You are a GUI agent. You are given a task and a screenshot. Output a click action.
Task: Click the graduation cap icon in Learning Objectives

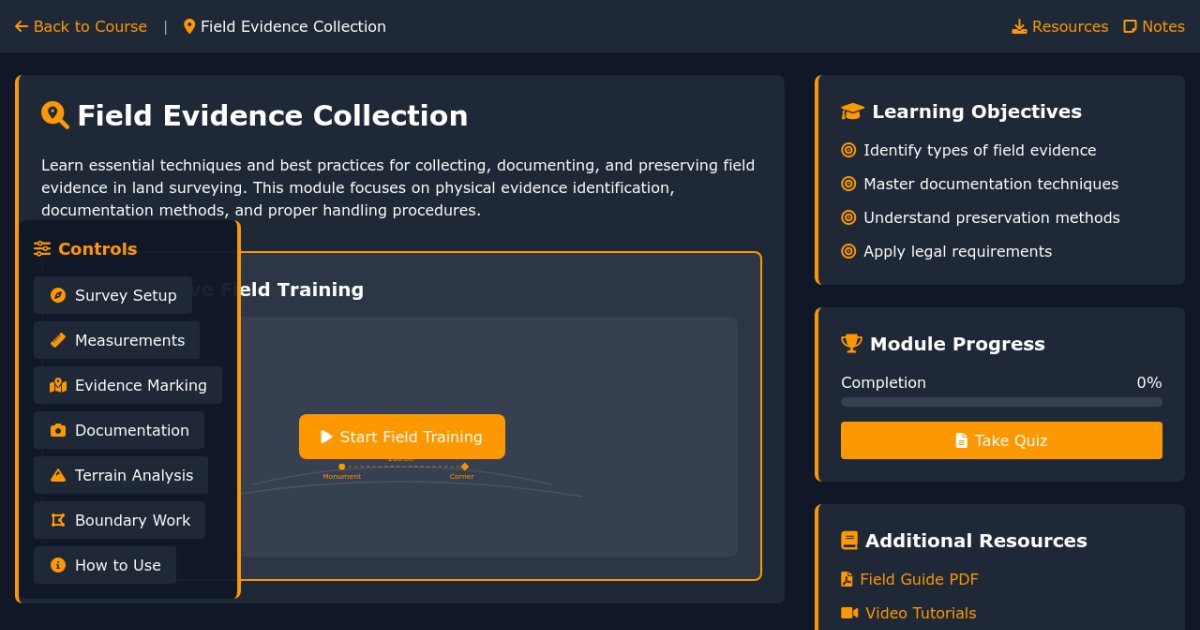(x=851, y=111)
